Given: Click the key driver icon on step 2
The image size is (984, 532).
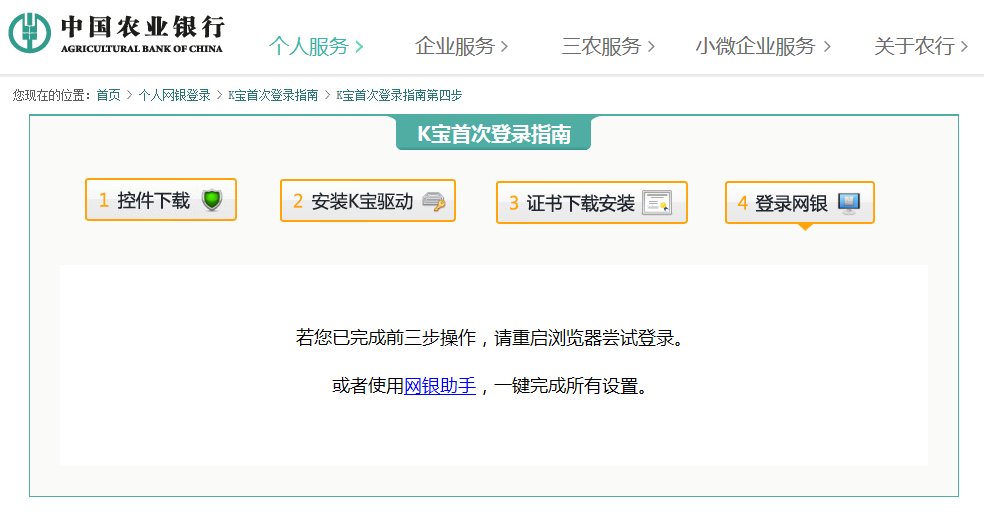Looking at the screenshot, I should (434, 201).
